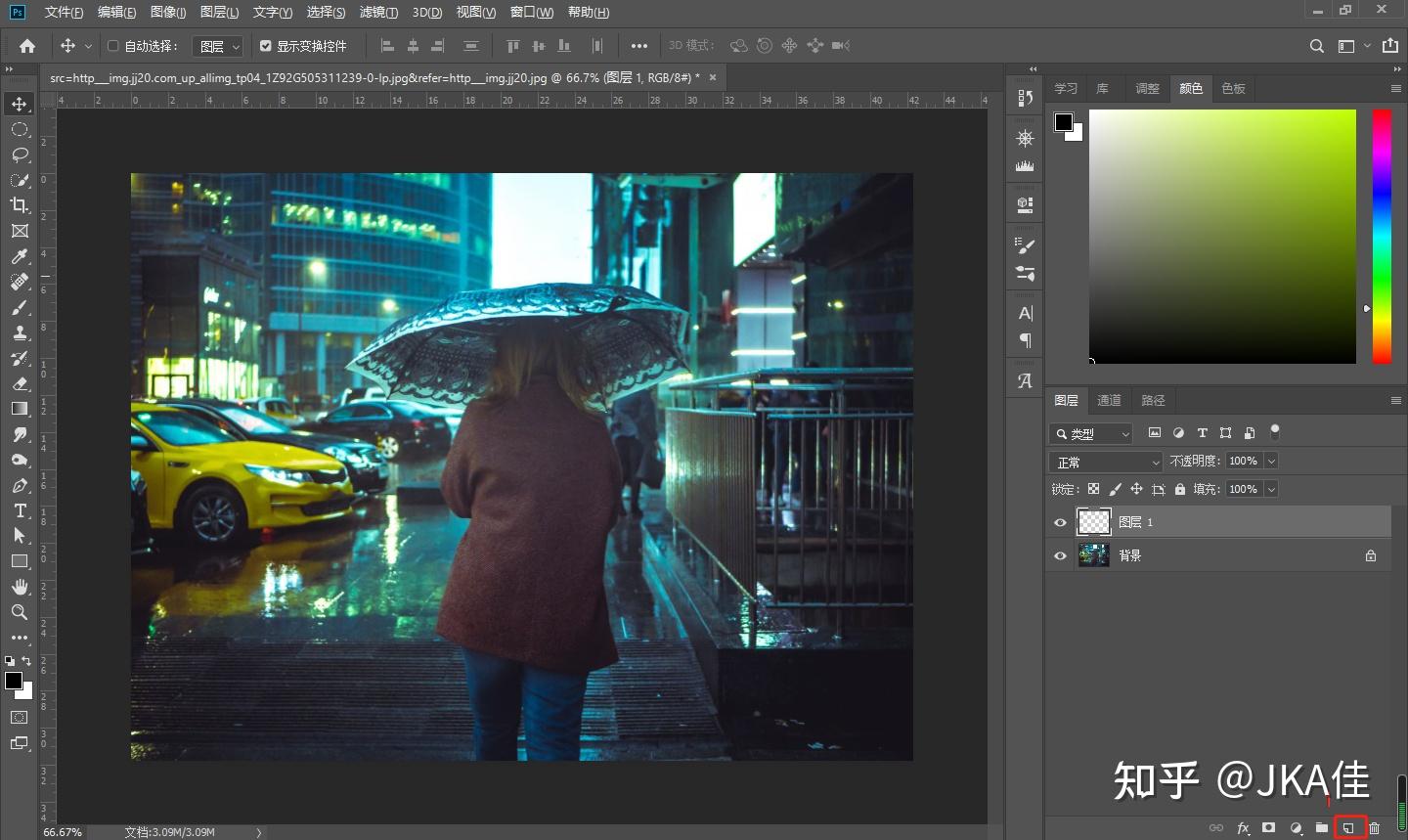Select the Eyedropper tool
Image resolution: width=1408 pixels, height=840 pixels.
point(20,256)
